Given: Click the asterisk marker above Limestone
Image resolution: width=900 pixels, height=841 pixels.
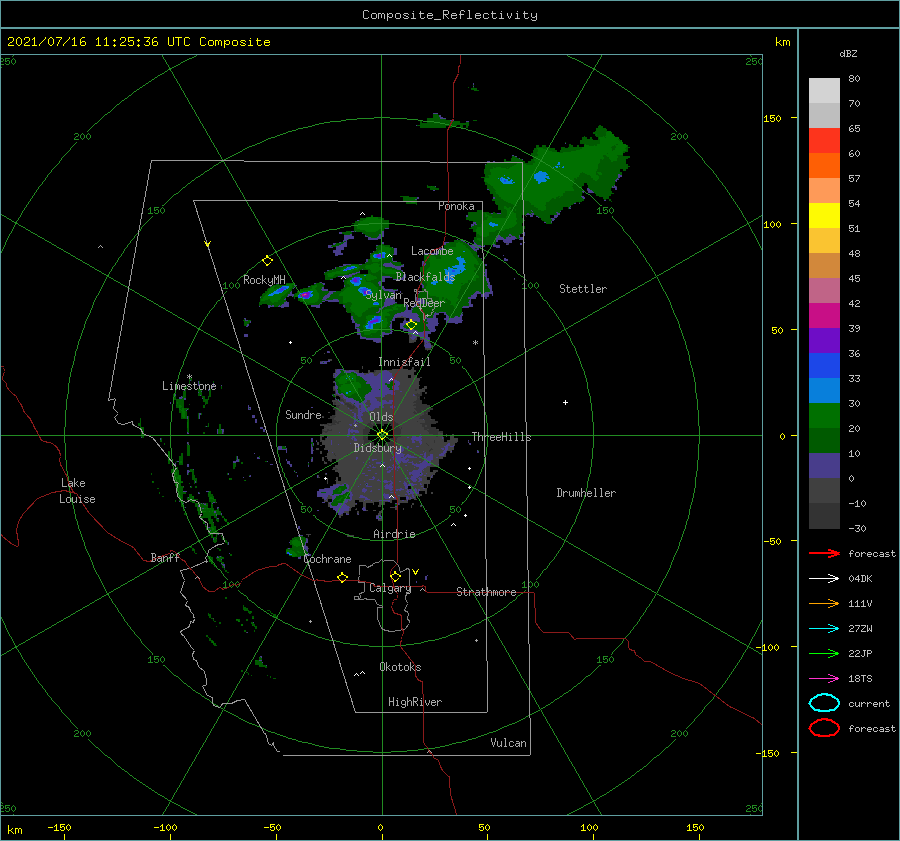Looking at the screenshot, I should point(189,377).
